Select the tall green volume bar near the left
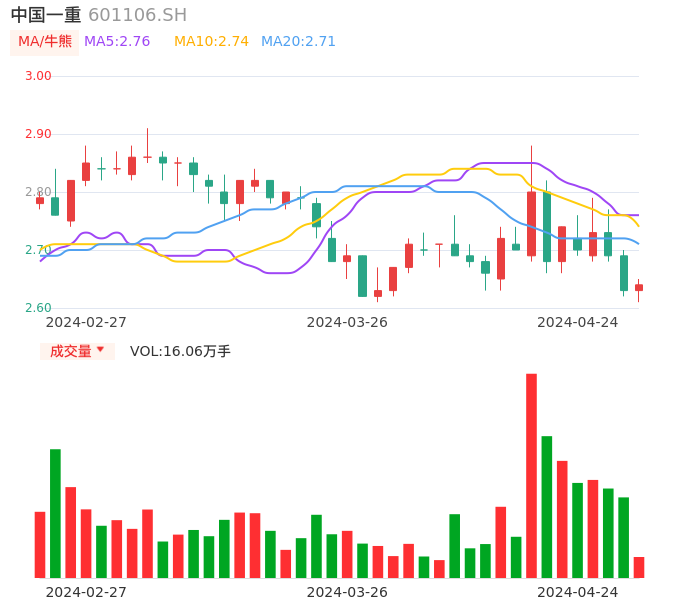Image resolution: width=686 pixels, height=606 pixels. click(55, 513)
